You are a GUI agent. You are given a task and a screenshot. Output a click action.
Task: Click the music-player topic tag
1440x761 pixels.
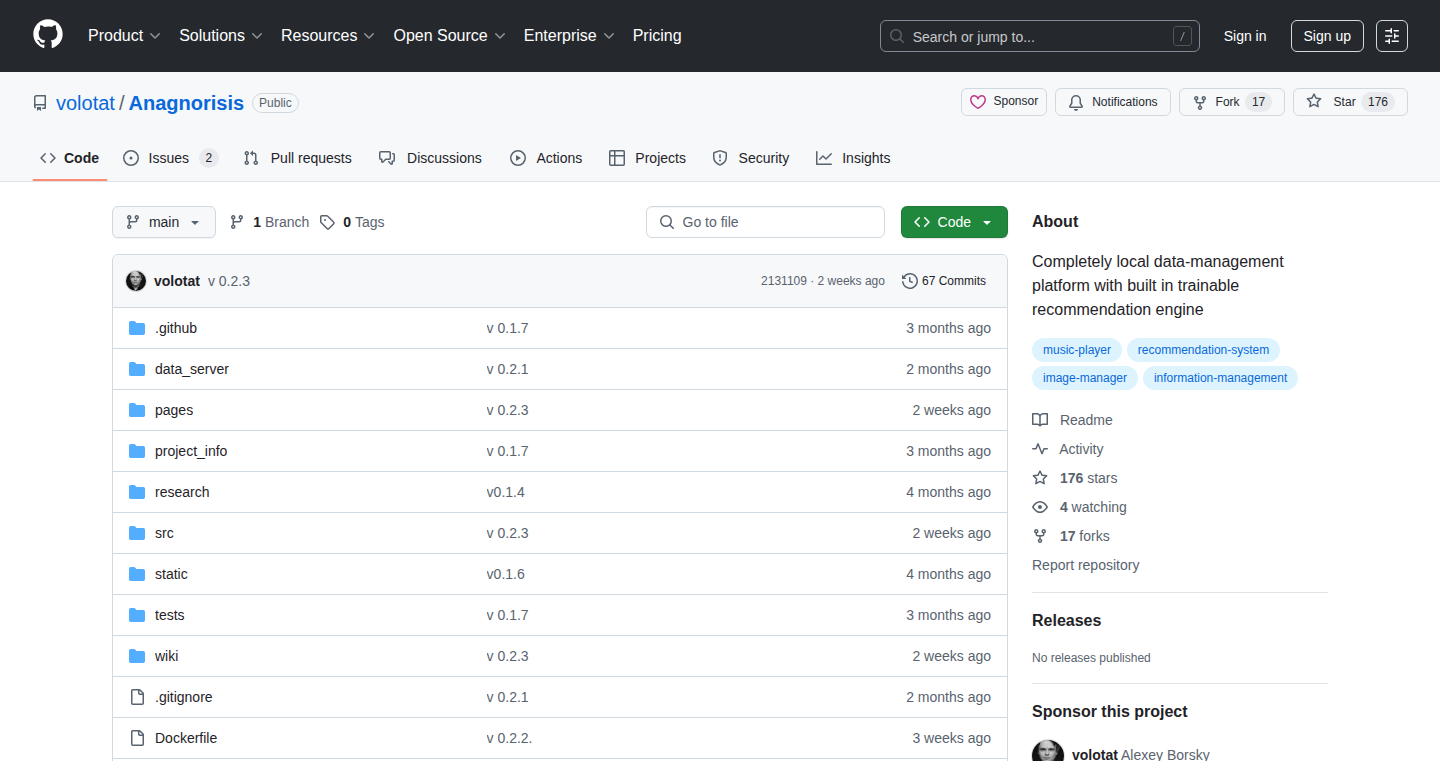click(x=1077, y=350)
